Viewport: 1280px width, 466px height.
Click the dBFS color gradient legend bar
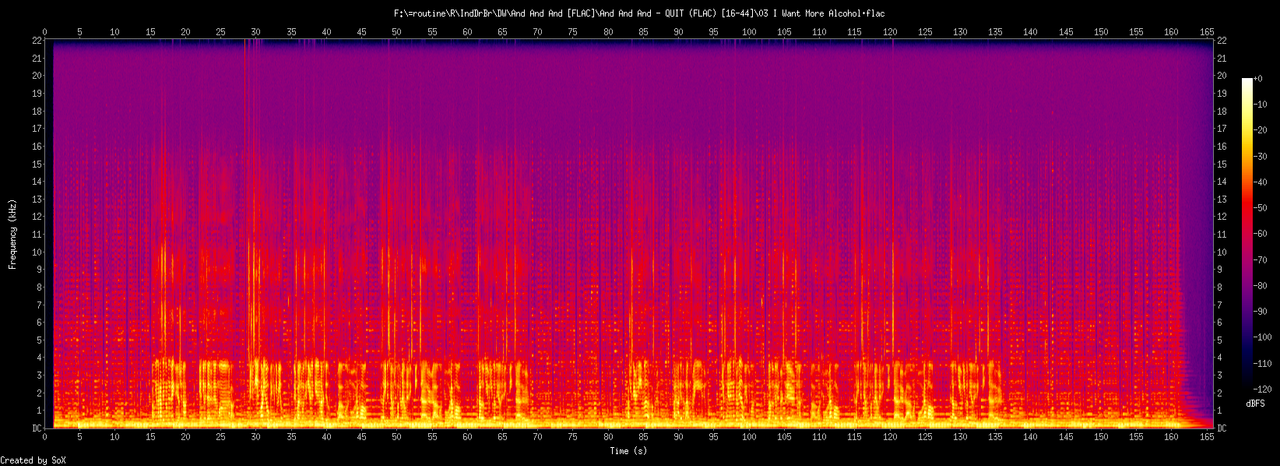pyautogui.click(x=1247, y=233)
